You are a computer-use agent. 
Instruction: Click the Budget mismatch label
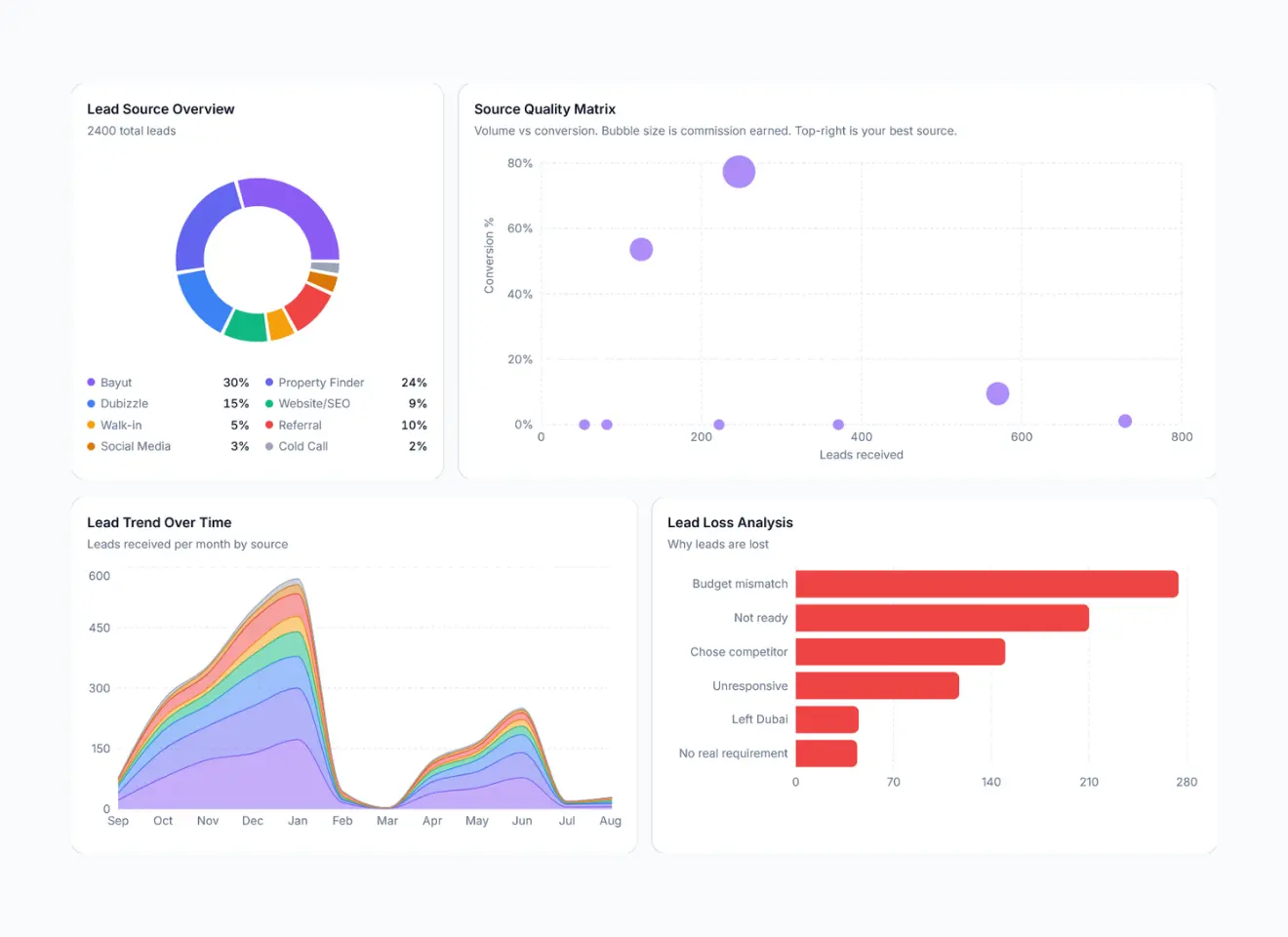[x=740, y=584]
